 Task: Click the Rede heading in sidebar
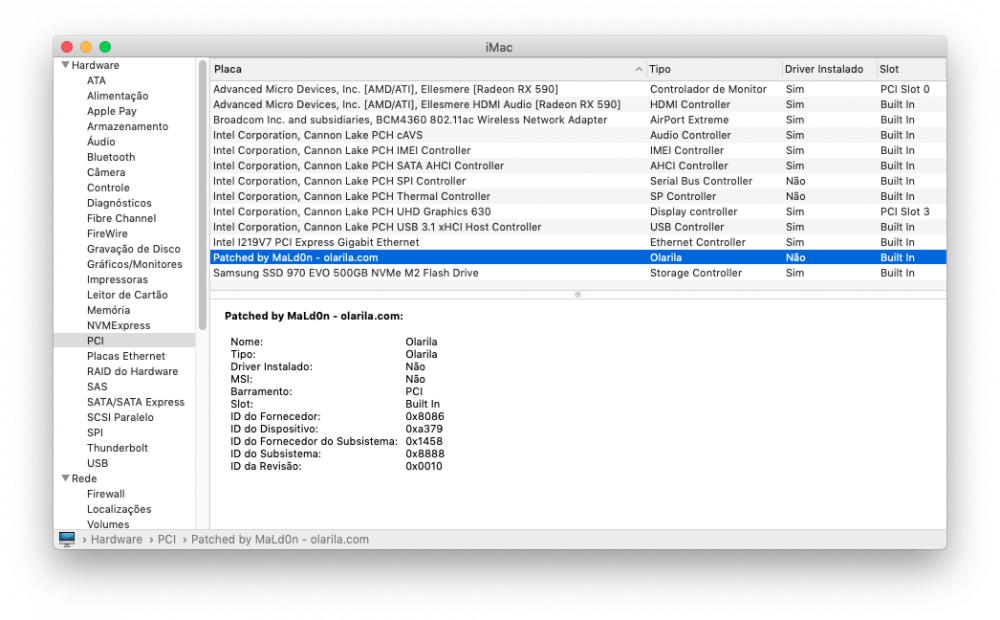pos(84,478)
